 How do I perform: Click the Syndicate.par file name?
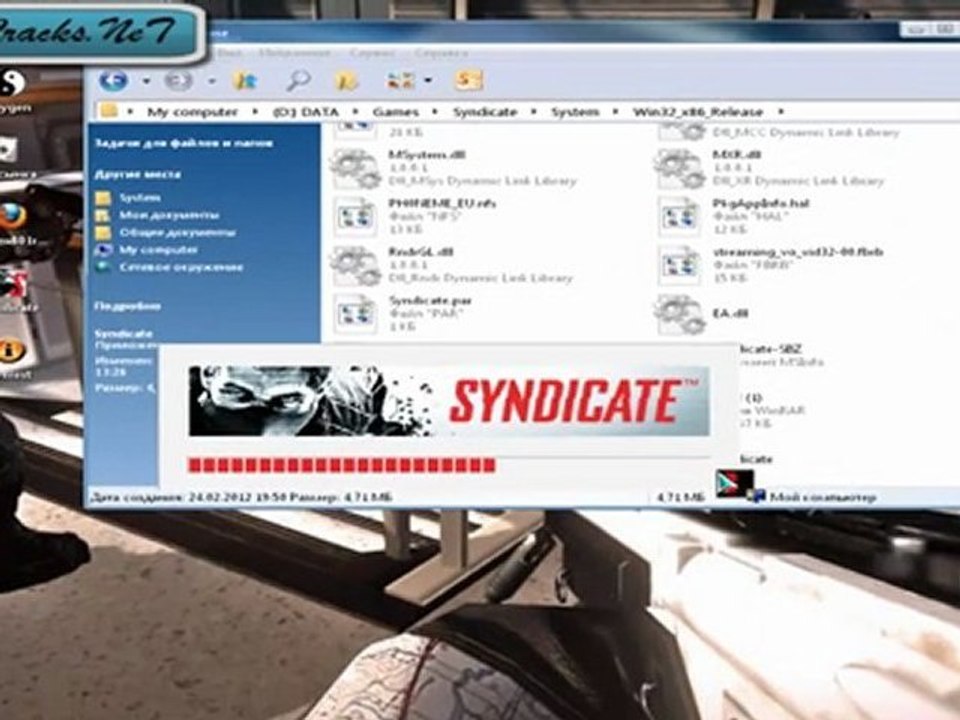click(x=430, y=301)
